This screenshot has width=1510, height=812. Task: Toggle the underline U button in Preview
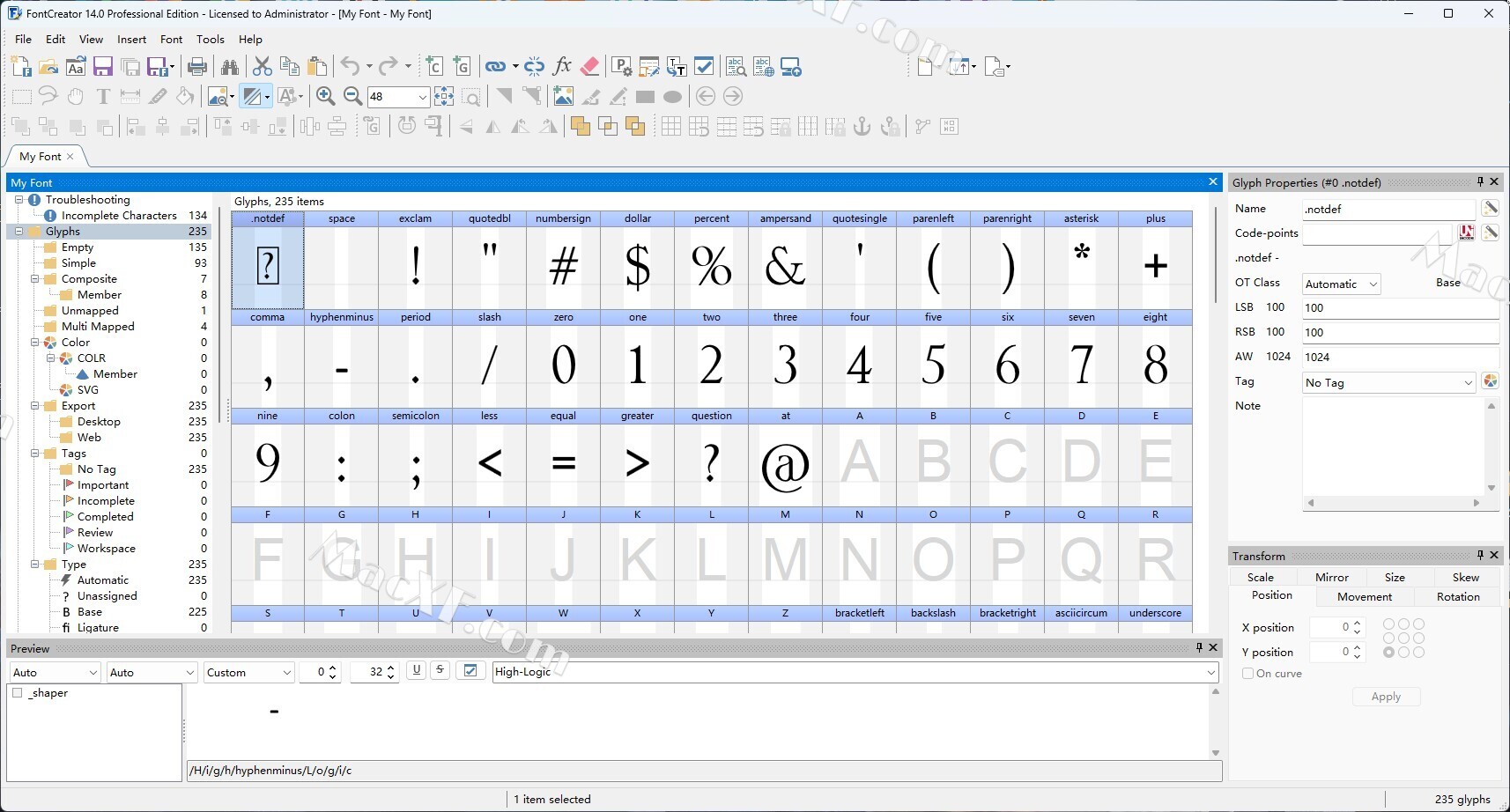(x=416, y=671)
